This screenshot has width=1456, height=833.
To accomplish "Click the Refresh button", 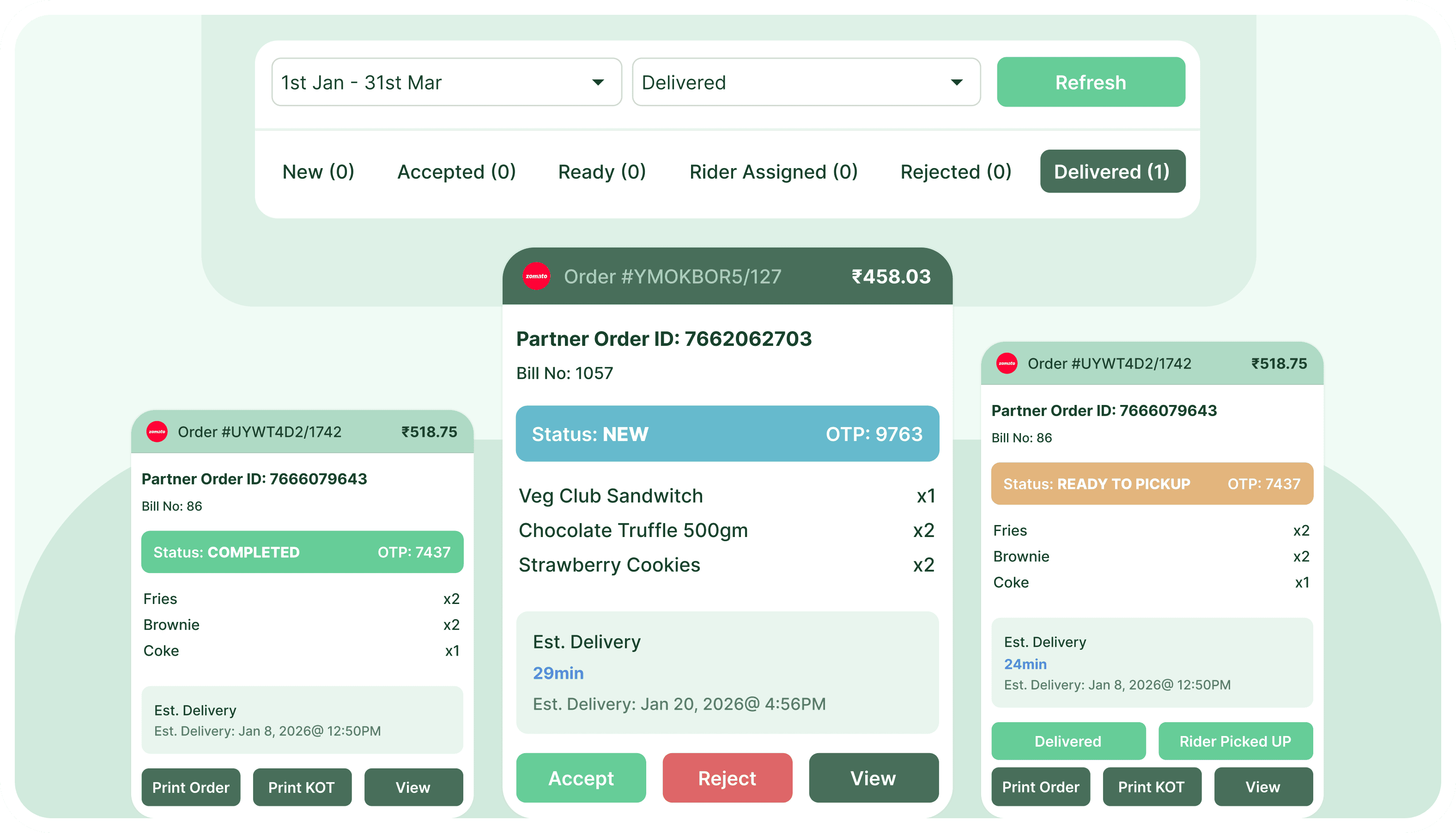I will tap(1090, 82).
